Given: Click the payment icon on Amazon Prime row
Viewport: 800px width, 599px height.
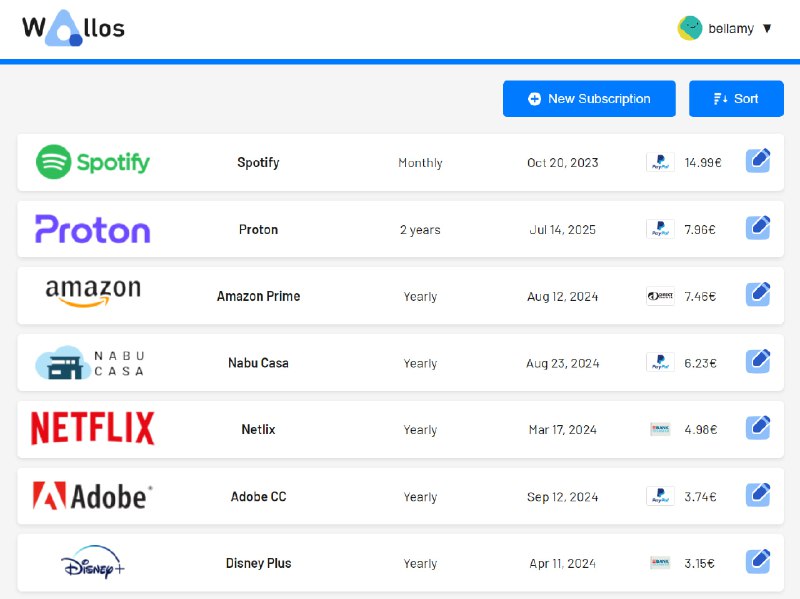Looking at the screenshot, I should coord(660,296).
